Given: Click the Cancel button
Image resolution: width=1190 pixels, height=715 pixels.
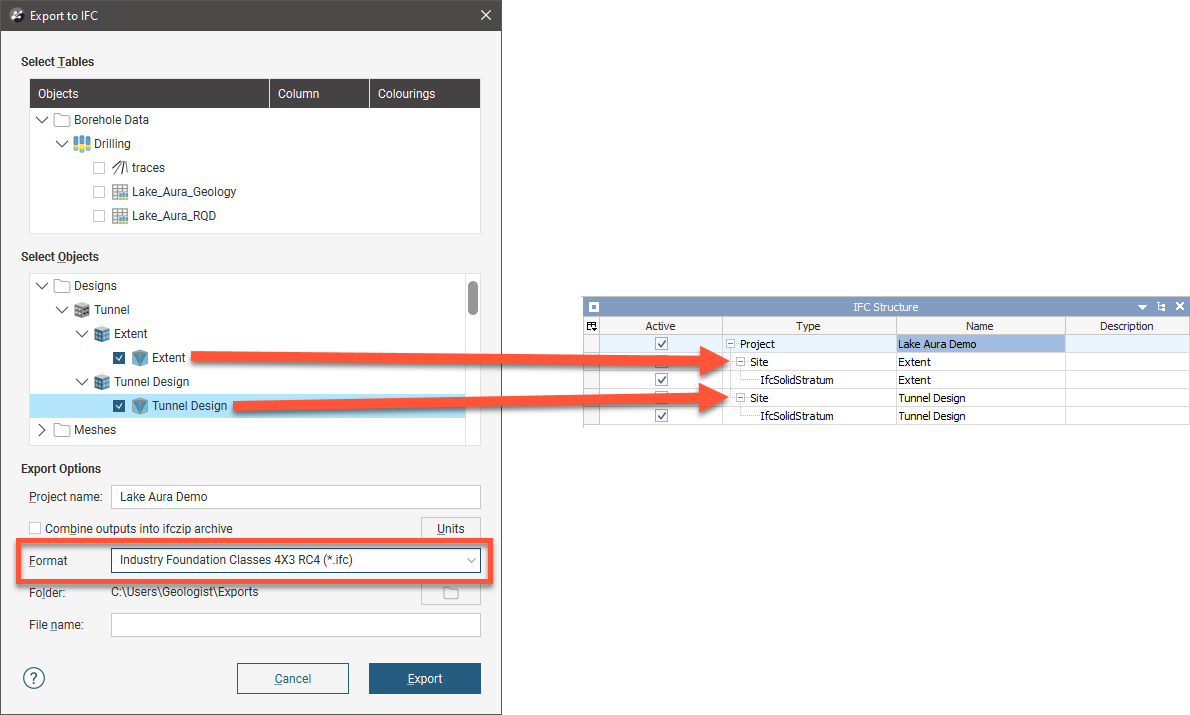Looking at the screenshot, I should 293,679.
